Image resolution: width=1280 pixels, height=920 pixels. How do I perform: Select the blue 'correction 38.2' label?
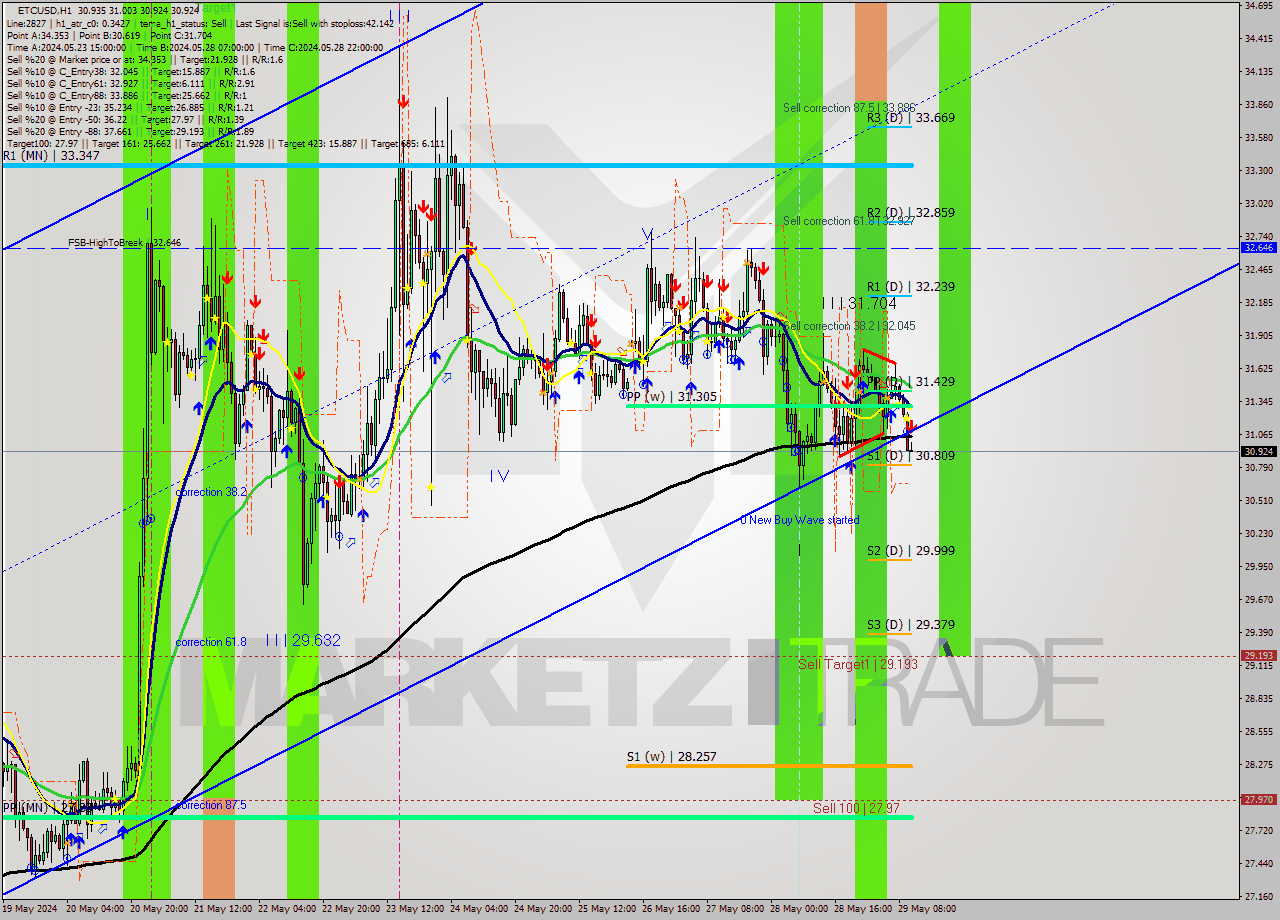tap(211, 493)
